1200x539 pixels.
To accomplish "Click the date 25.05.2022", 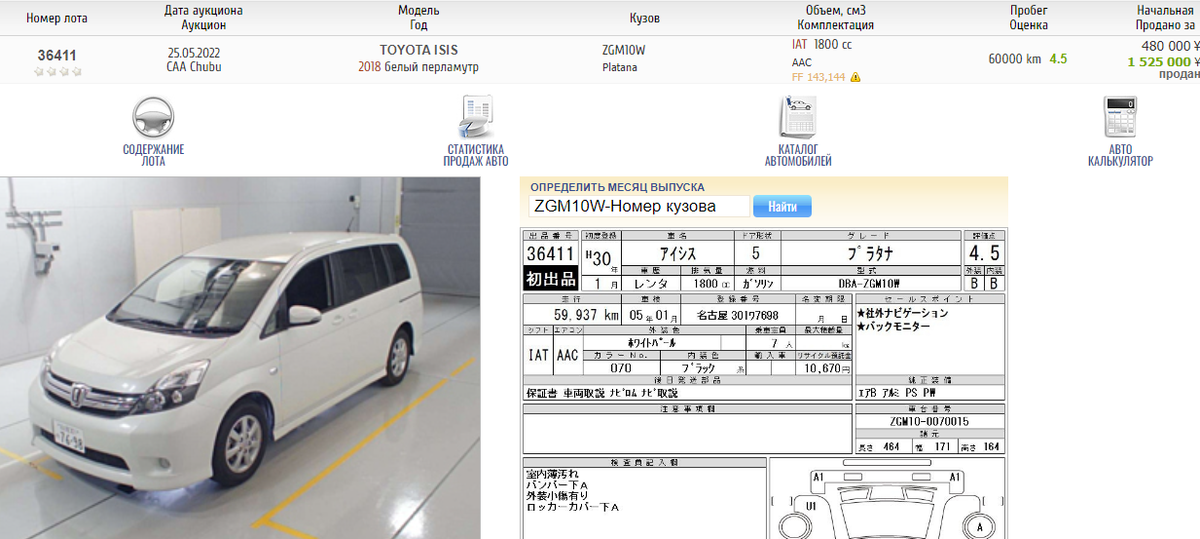I will [194, 51].
